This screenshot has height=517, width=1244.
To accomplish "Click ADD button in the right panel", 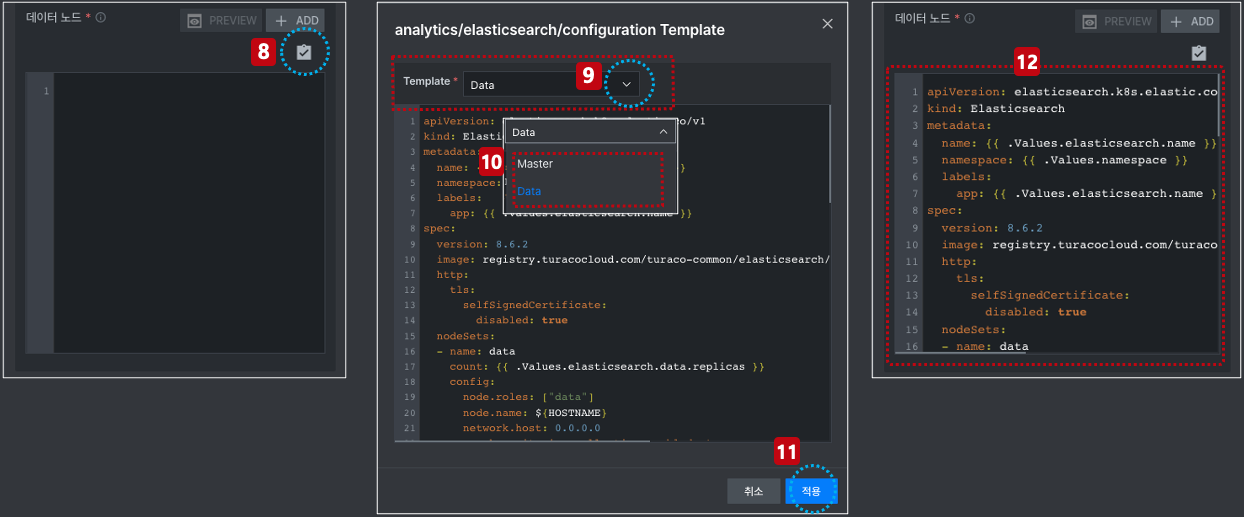I will click(1191, 21).
